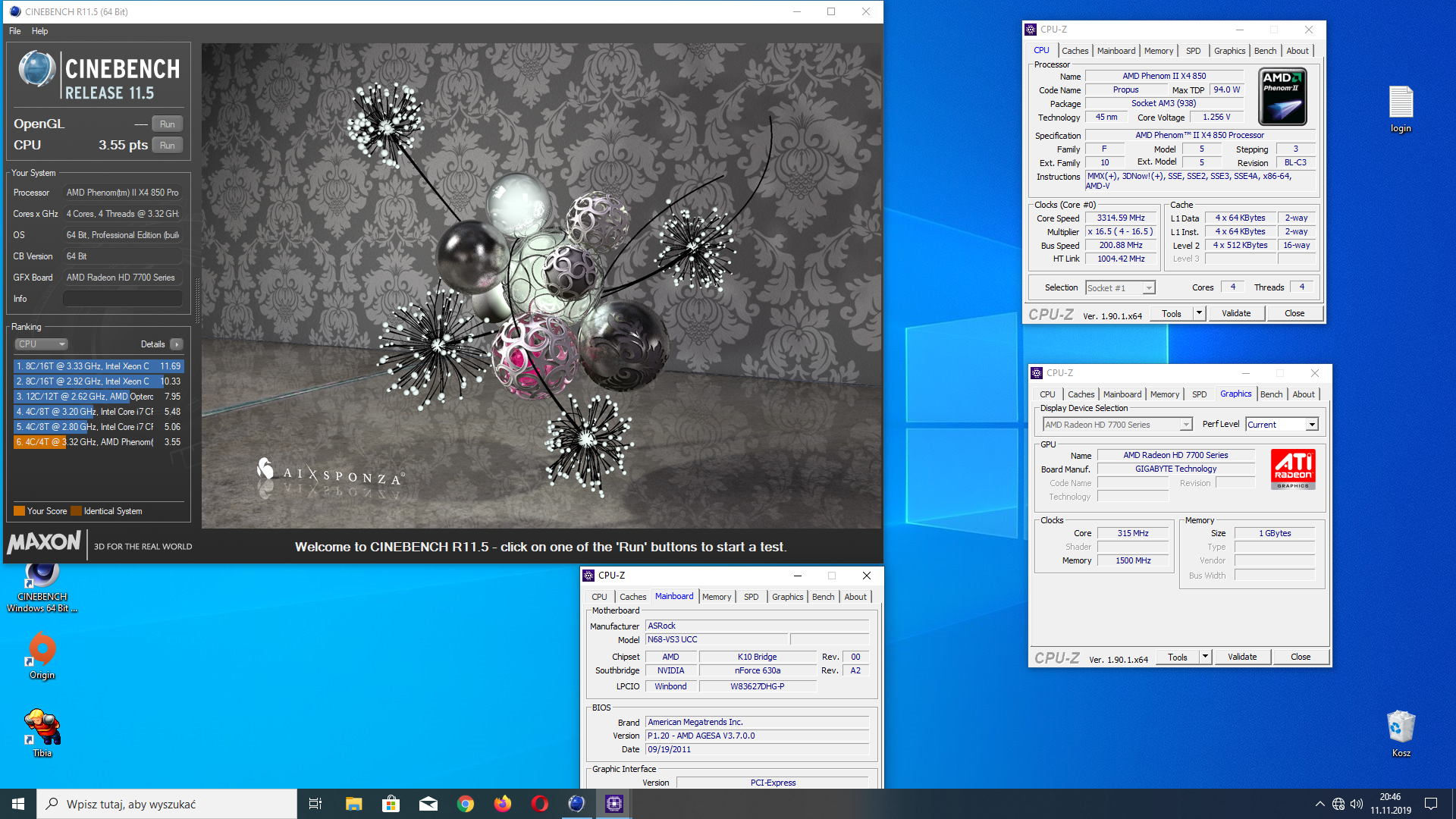Select ranking row 5 Intel Core i7 5.06
Screen dimensions: 1456x819
(x=99, y=427)
